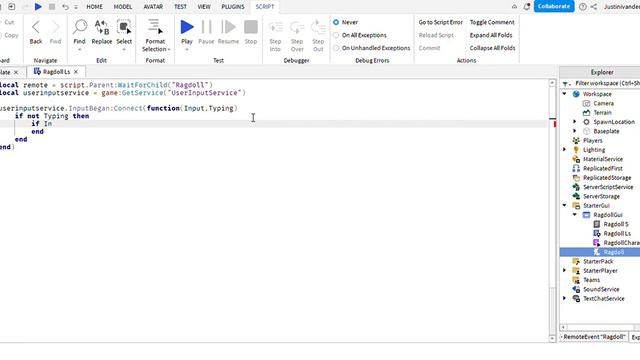The width and height of the screenshot is (640, 360).
Task: Select On All Exceptions option
Action: point(336,35)
